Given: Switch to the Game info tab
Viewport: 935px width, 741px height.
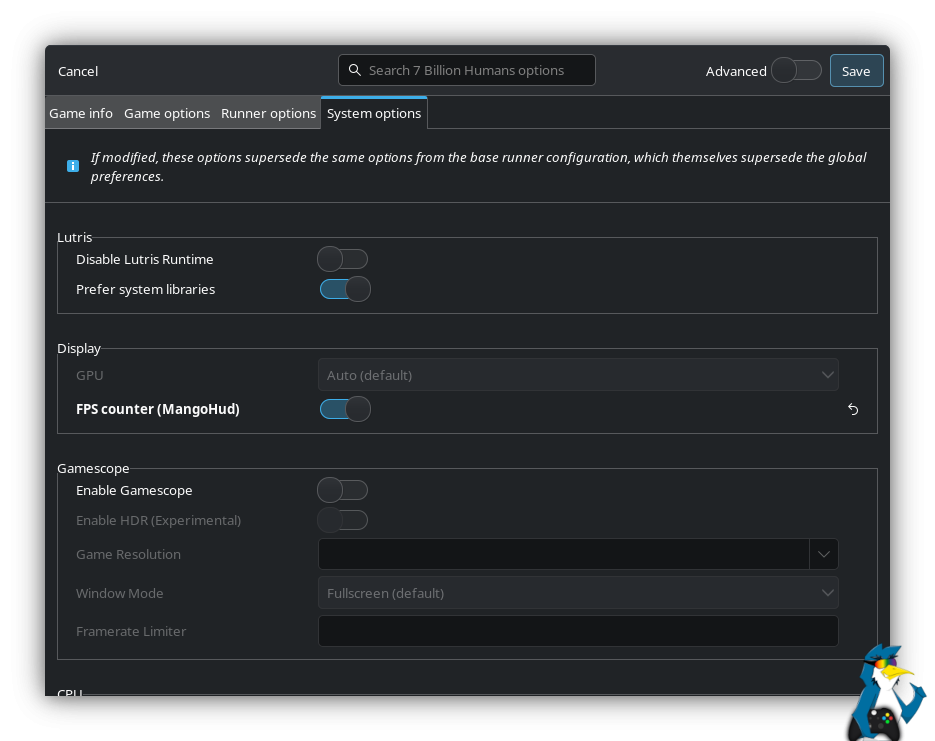Looking at the screenshot, I should (81, 113).
